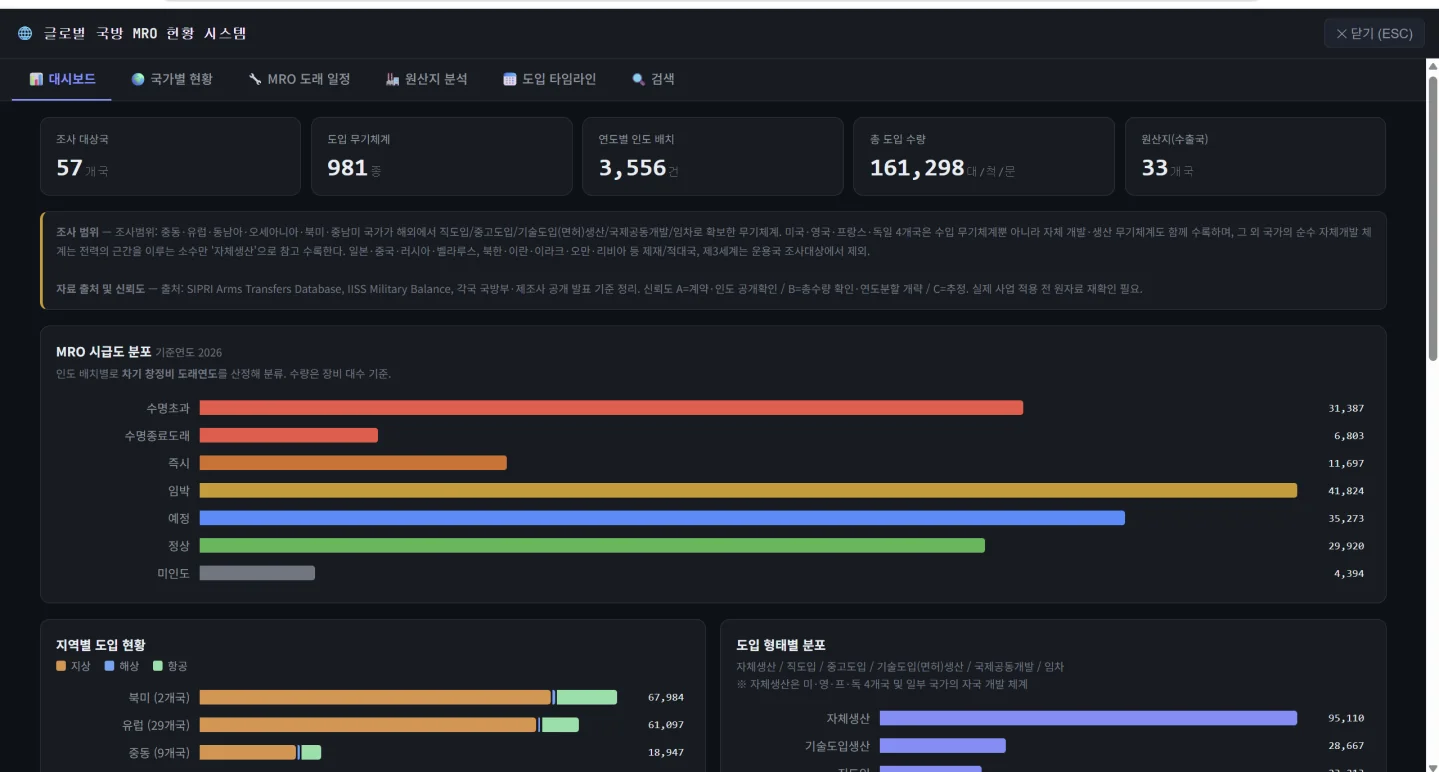Close the panel with 닫기 (ESC)
Viewport: 1439px width, 772px height.
tap(1374, 34)
